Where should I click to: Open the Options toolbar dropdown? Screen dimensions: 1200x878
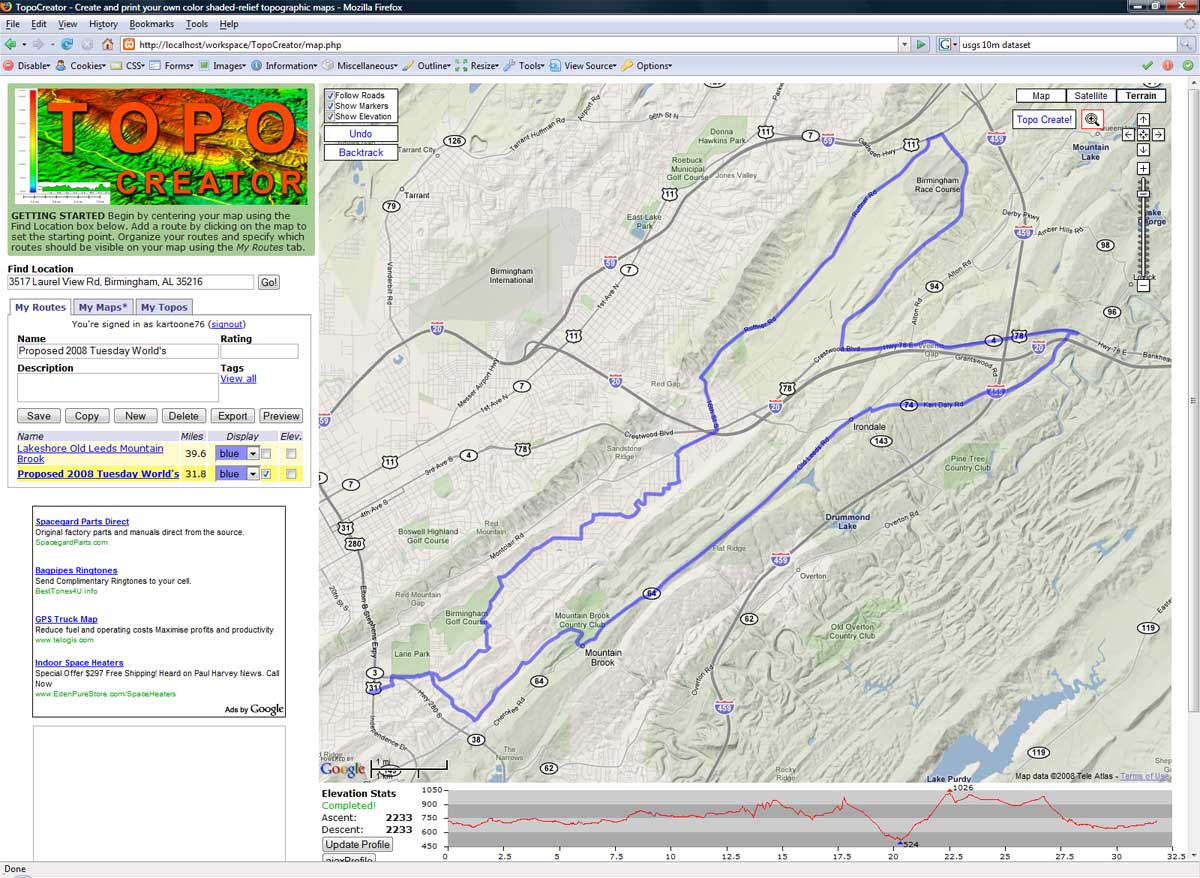647,65
